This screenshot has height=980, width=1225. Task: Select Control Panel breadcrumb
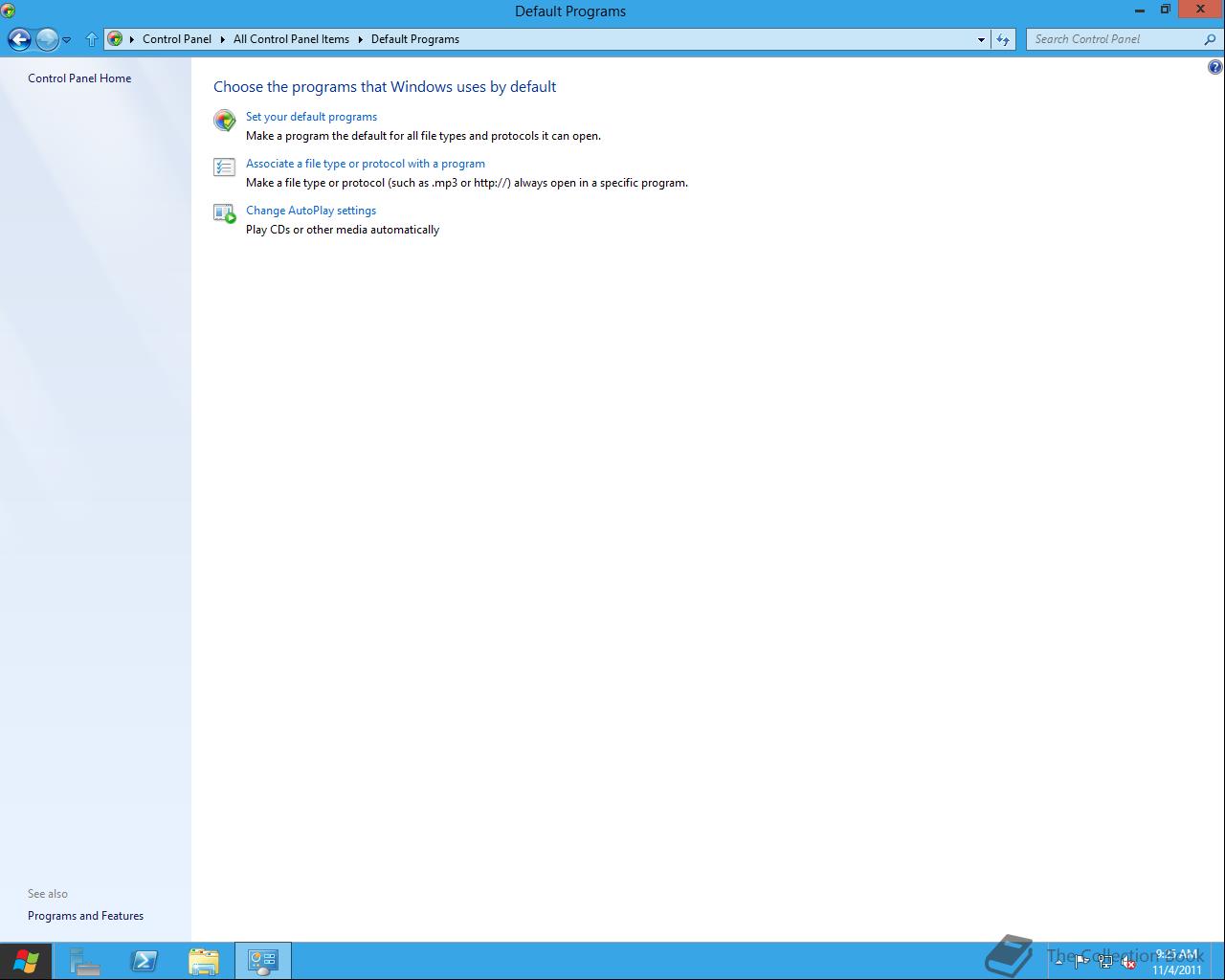(177, 39)
